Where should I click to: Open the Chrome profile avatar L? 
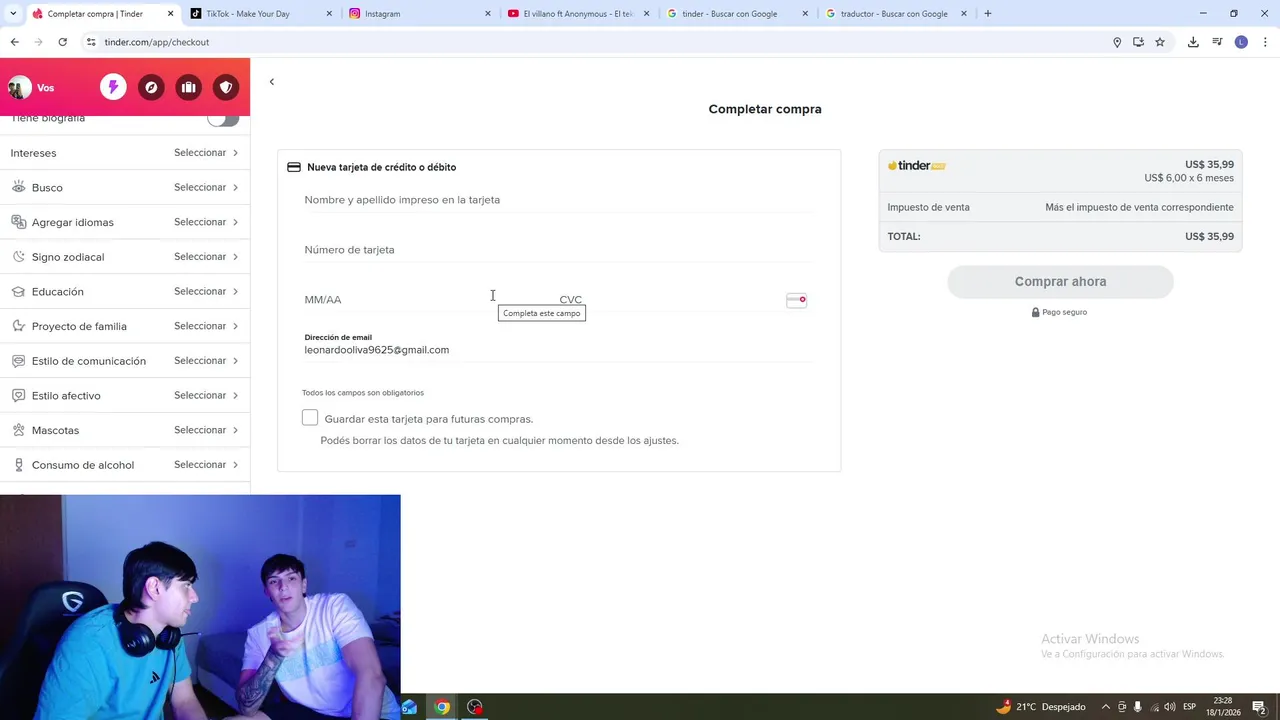[1241, 42]
